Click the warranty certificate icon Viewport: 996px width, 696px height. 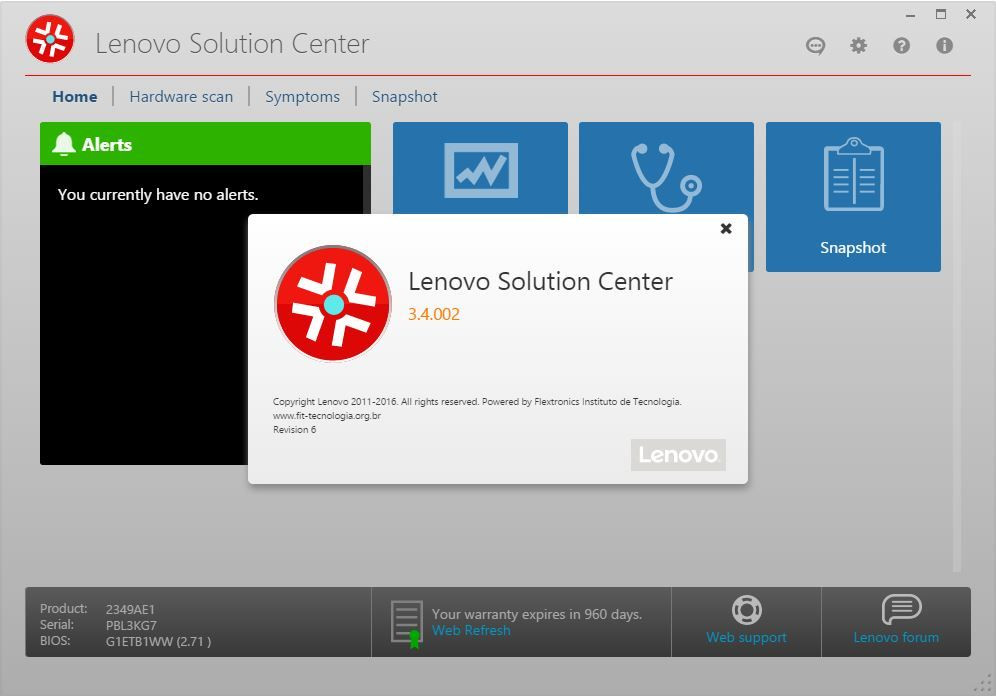[407, 624]
